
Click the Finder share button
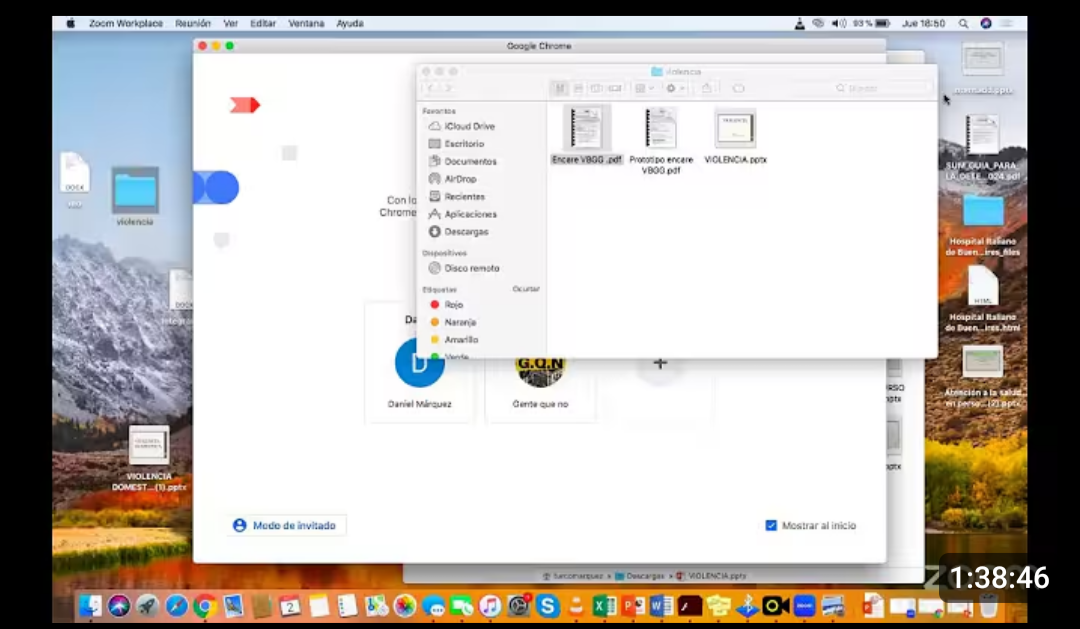coord(706,88)
